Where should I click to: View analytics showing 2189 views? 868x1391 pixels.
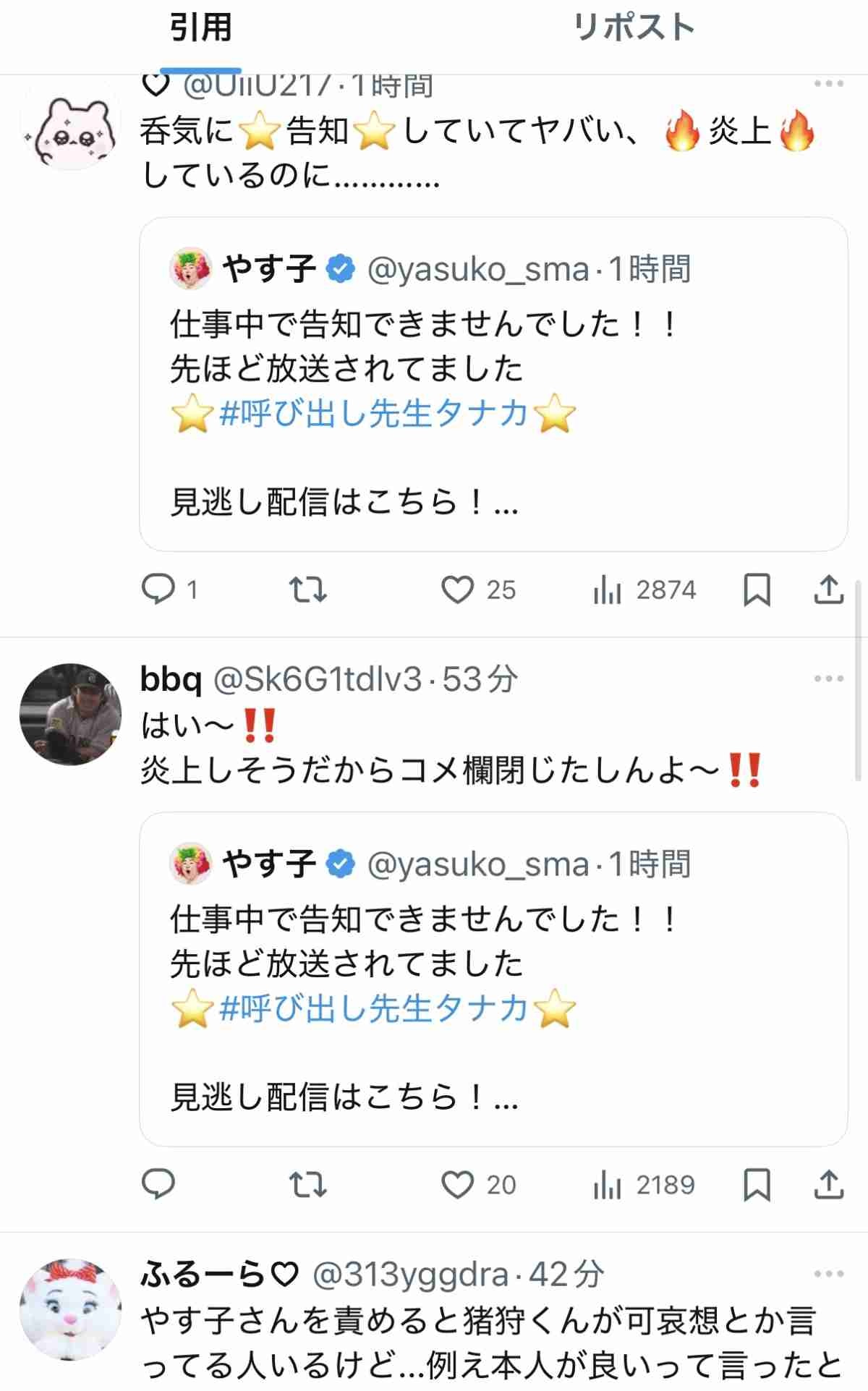(608, 1185)
